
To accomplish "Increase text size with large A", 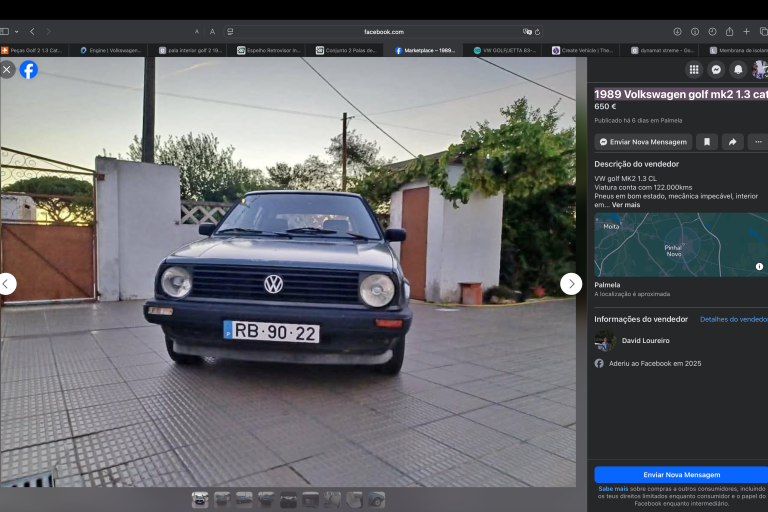I will [213, 31].
